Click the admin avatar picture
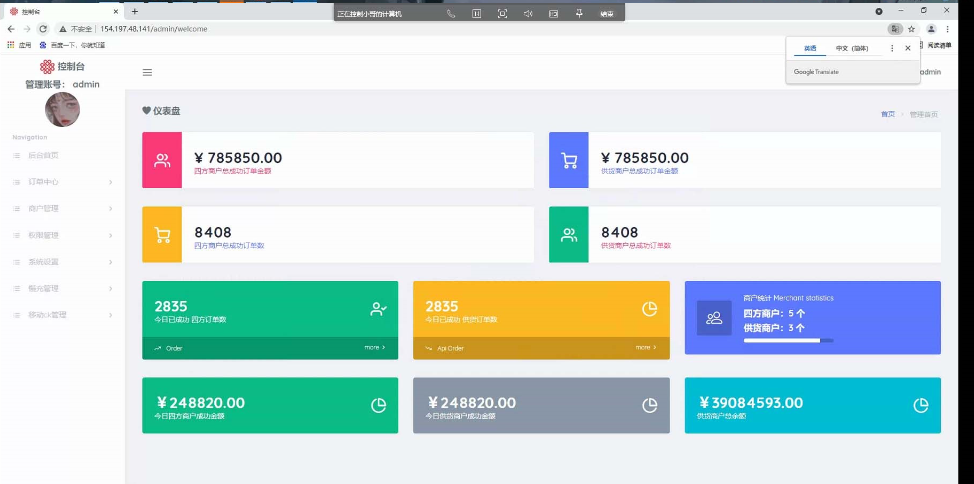Screen dimensions: 974x484 (x=62, y=109)
